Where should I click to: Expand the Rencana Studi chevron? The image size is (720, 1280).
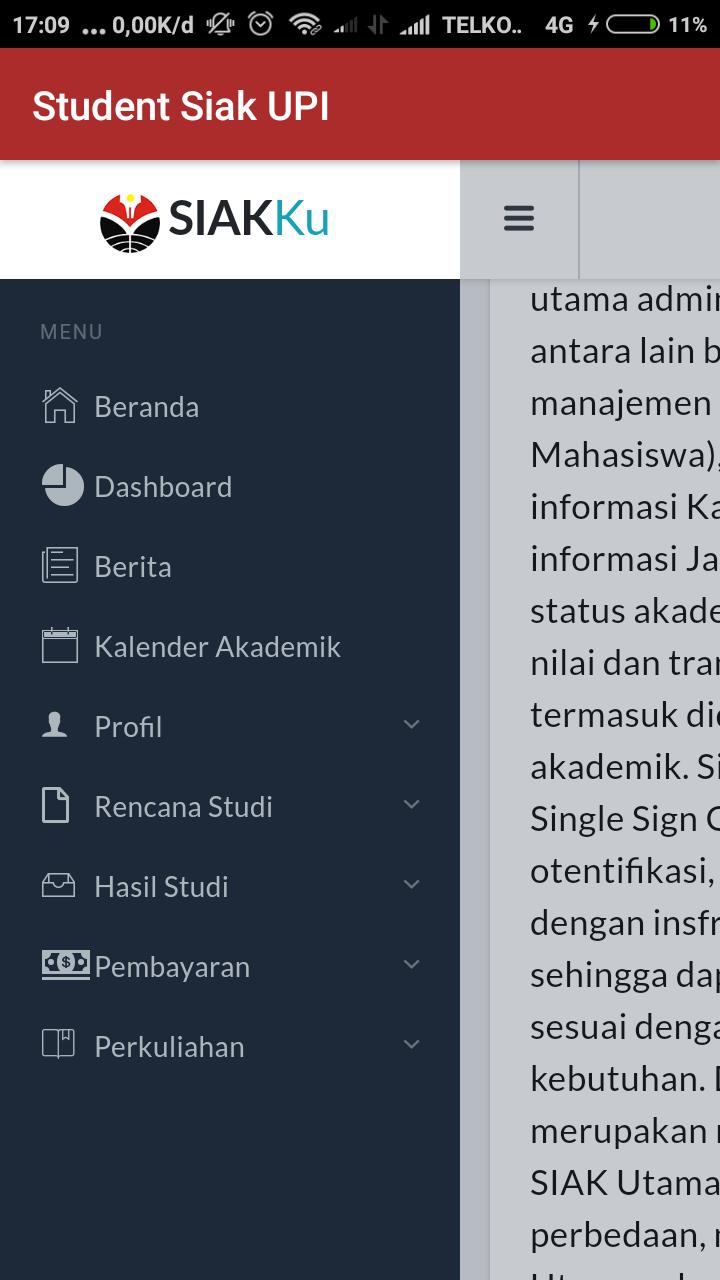click(x=412, y=805)
